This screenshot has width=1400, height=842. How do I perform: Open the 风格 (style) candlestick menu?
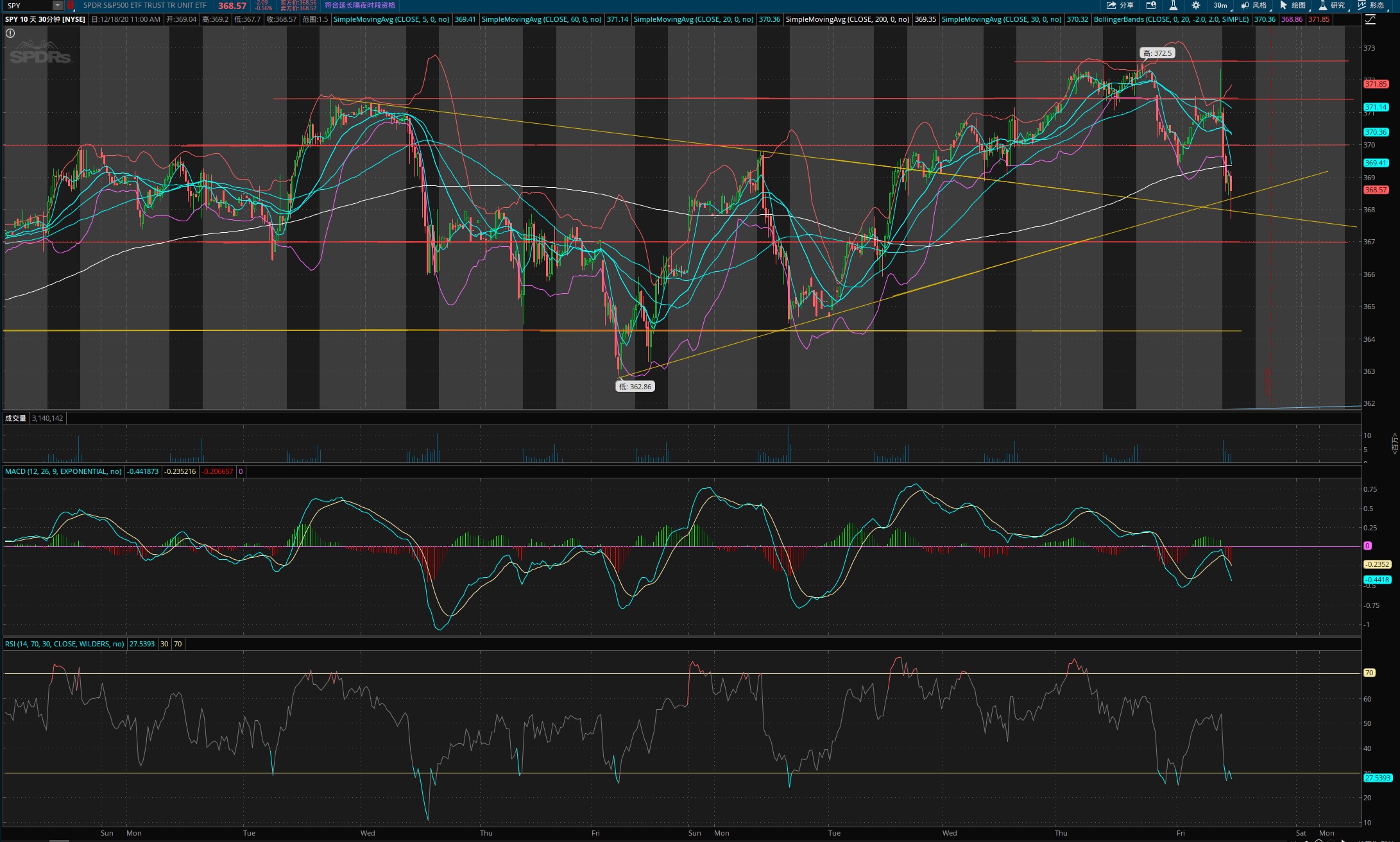(x=1254, y=5)
